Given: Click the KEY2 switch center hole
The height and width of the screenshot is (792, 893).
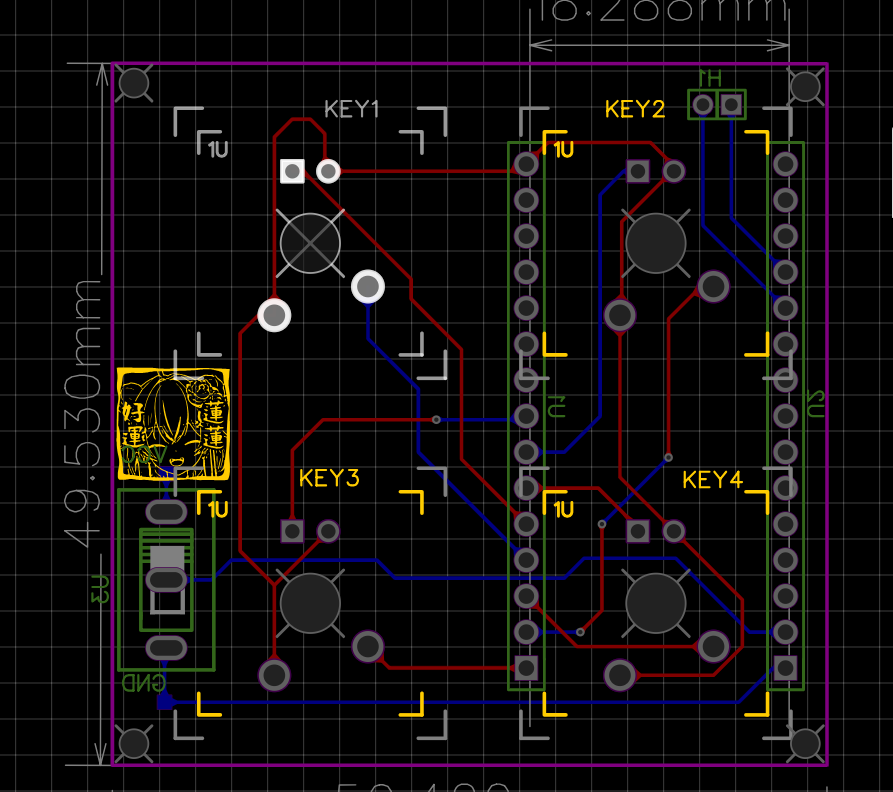Looking at the screenshot, I should 656,243.
